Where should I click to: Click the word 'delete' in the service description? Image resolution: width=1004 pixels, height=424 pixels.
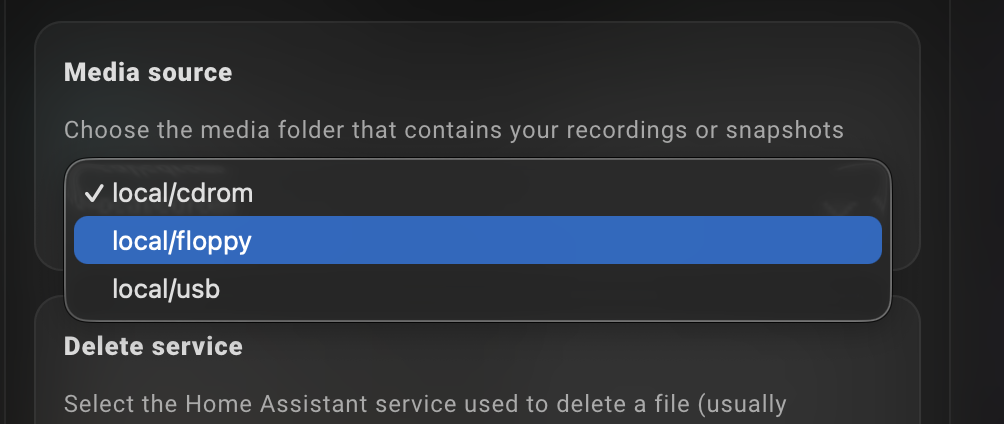coord(618,404)
